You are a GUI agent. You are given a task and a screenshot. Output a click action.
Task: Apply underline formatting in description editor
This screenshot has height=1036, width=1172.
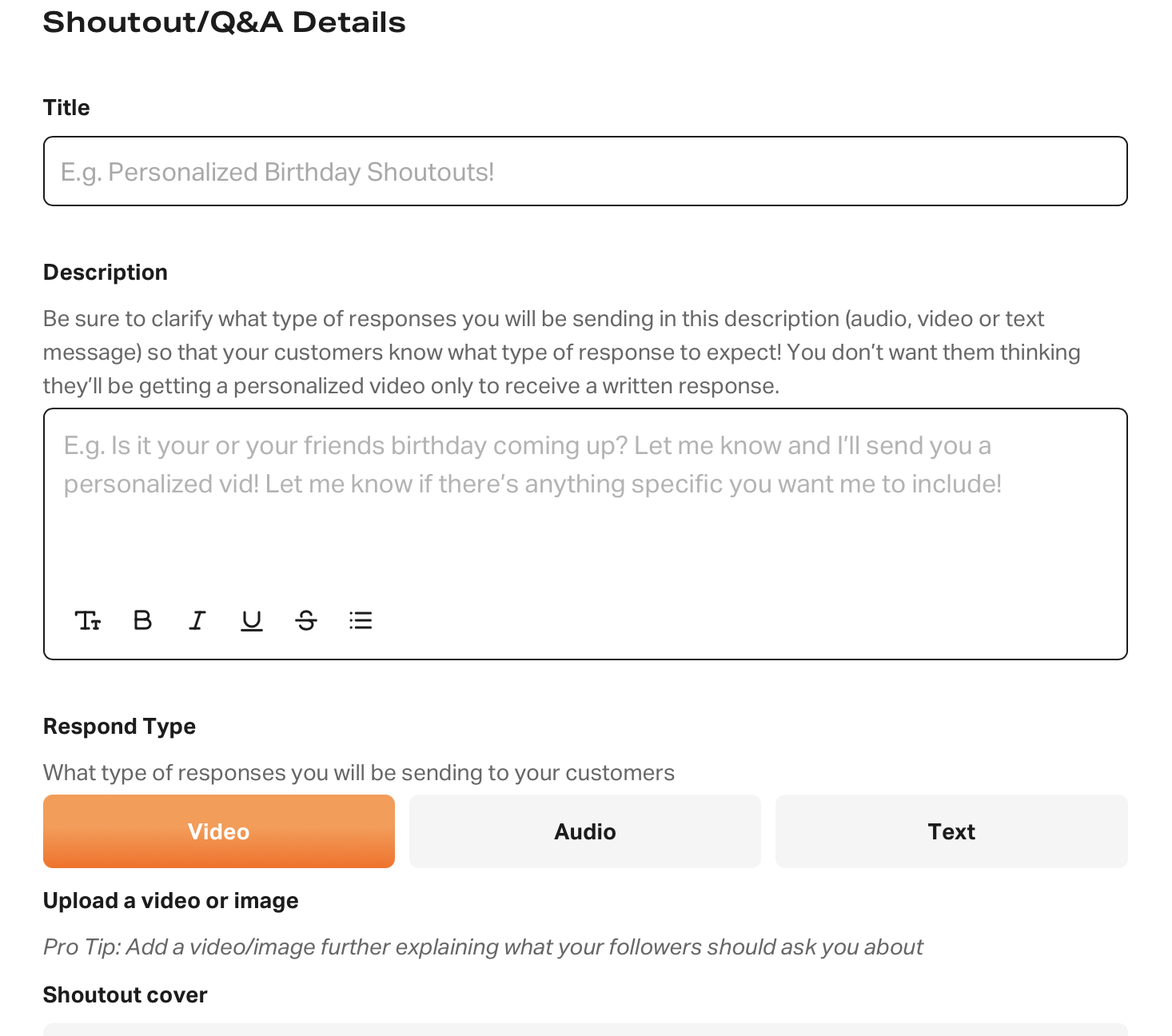click(252, 620)
